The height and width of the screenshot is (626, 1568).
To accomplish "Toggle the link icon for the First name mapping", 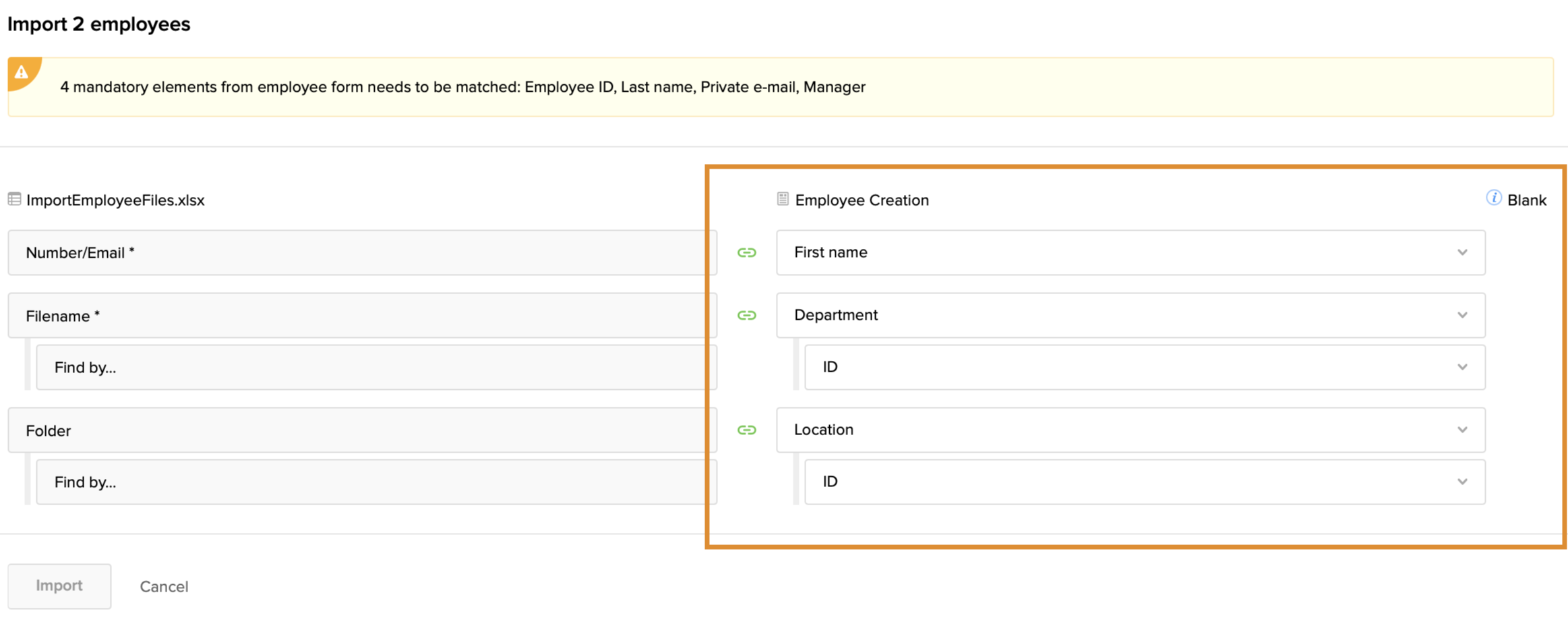I will 746,253.
